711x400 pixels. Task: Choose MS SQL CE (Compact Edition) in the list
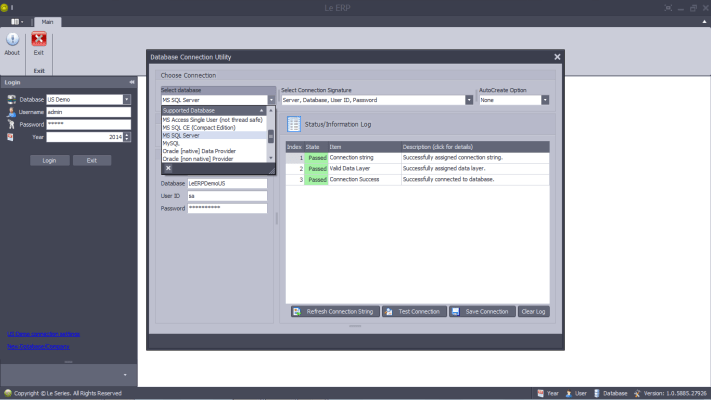[x=206, y=127]
